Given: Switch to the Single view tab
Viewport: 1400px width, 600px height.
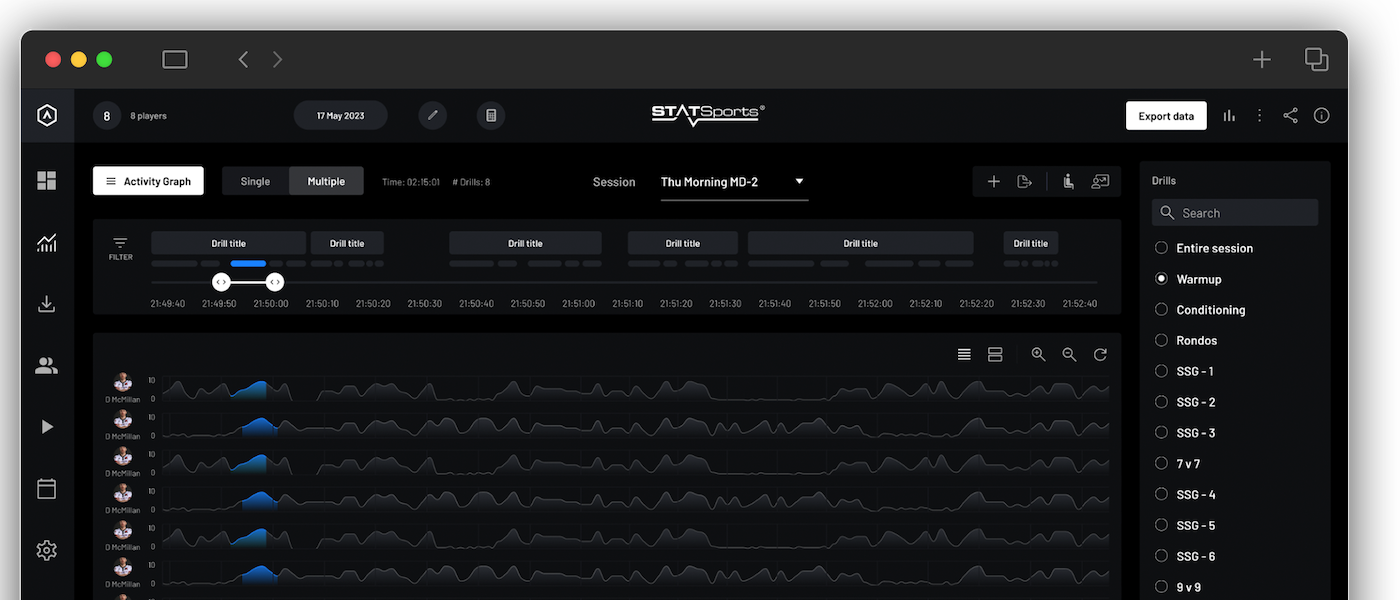Looking at the screenshot, I should (255, 181).
